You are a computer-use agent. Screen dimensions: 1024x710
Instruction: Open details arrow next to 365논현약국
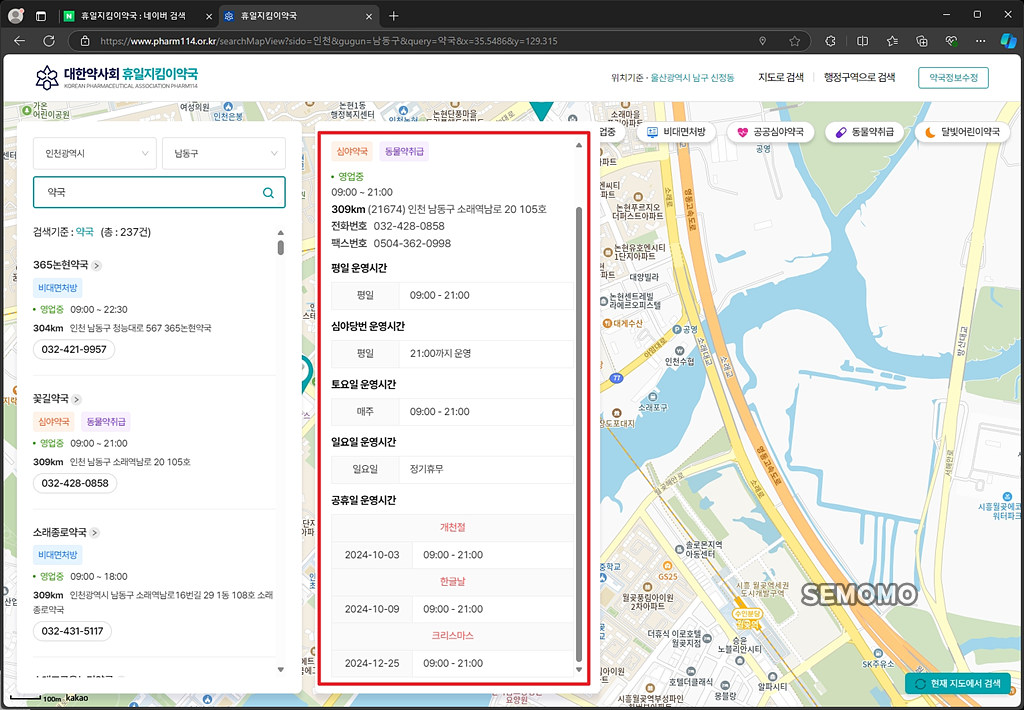click(97, 265)
